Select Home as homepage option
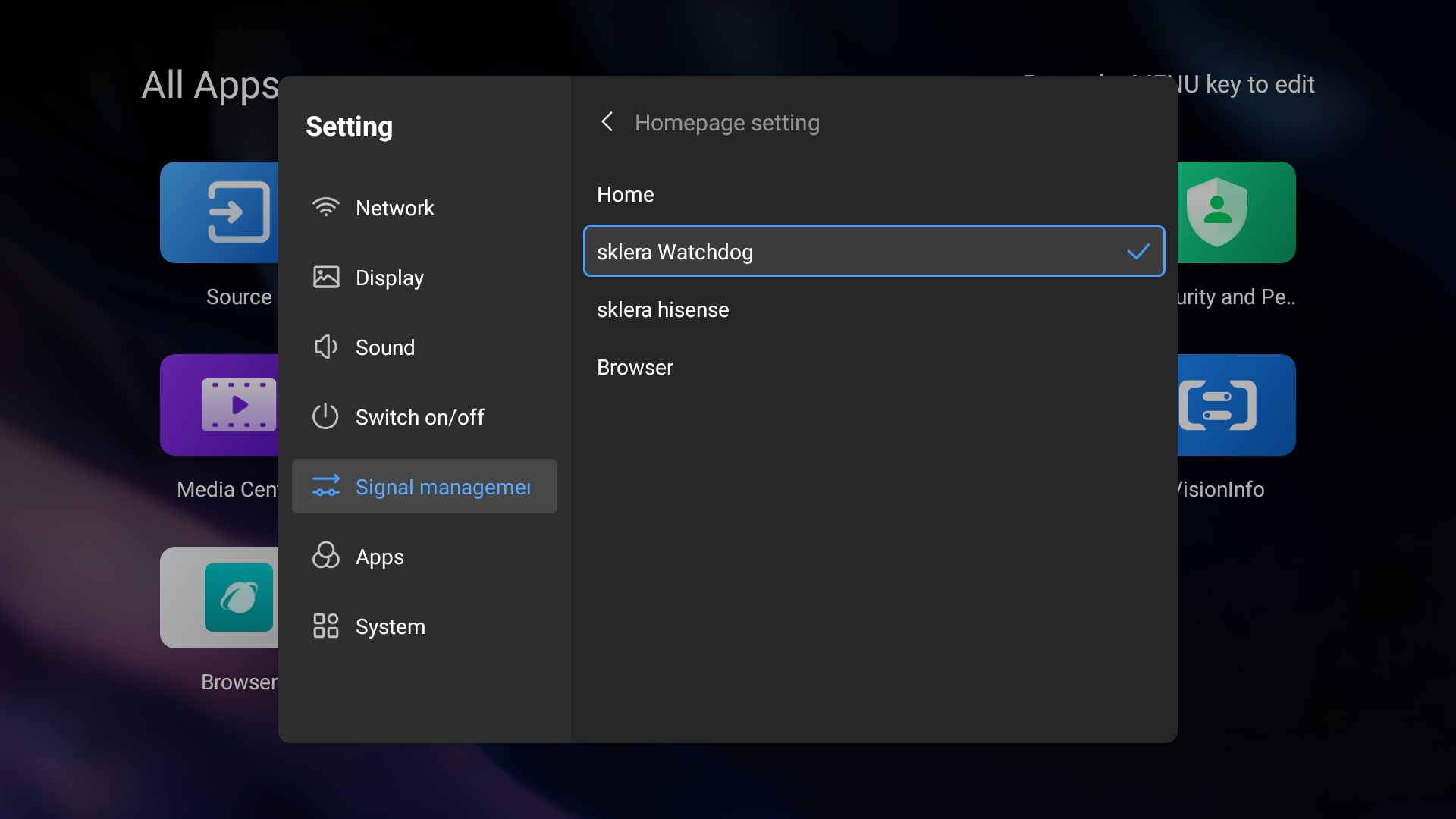 click(x=626, y=194)
